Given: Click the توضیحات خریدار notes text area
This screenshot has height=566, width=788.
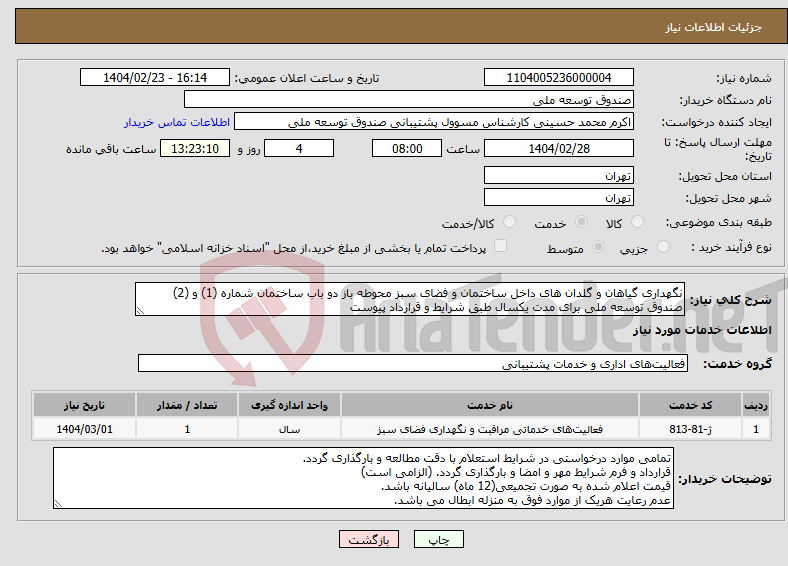Looking at the screenshot, I should 363,479.
